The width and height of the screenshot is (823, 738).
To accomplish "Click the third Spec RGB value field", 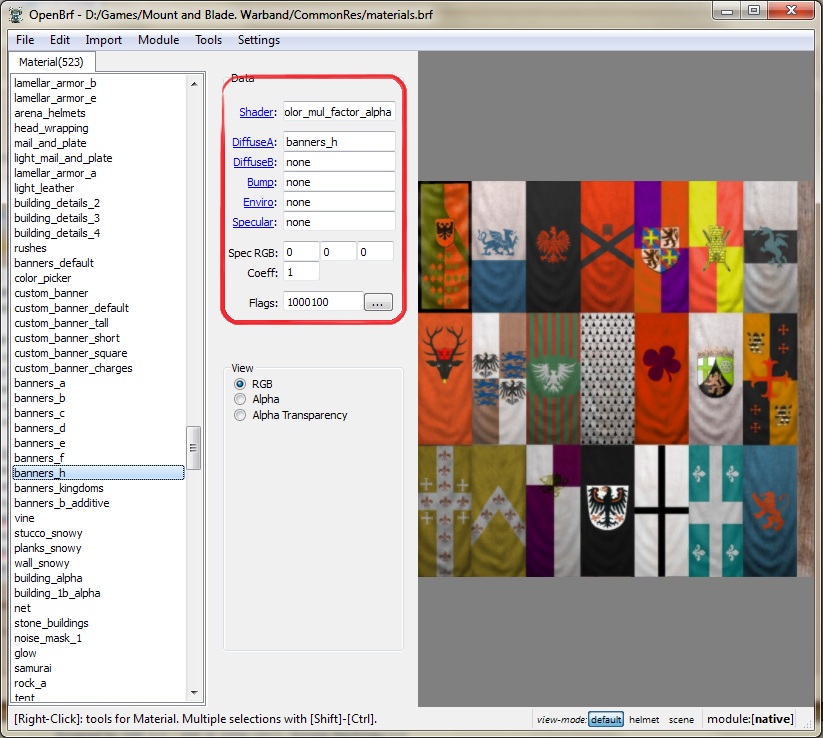I will click(375, 252).
